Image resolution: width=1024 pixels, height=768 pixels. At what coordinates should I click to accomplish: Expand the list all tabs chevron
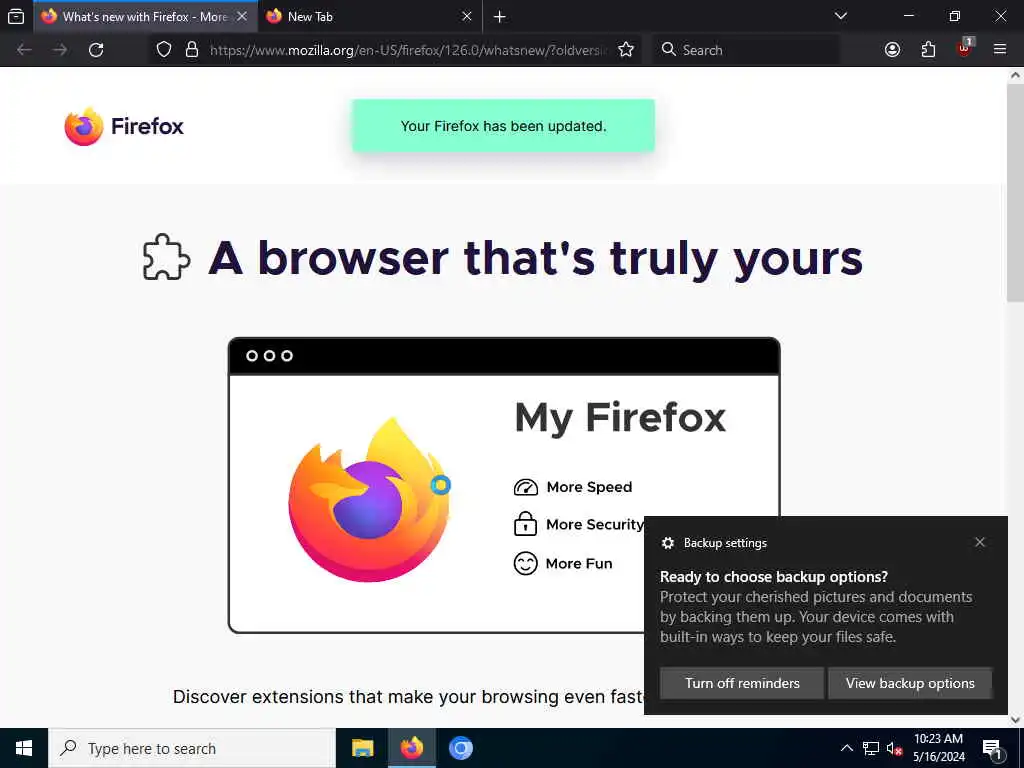[840, 16]
